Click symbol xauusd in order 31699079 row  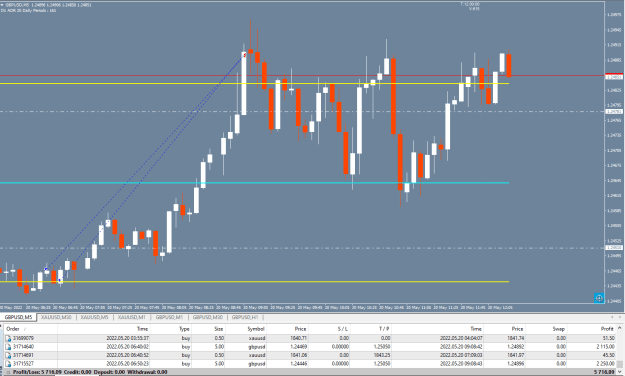coord(257,339)
